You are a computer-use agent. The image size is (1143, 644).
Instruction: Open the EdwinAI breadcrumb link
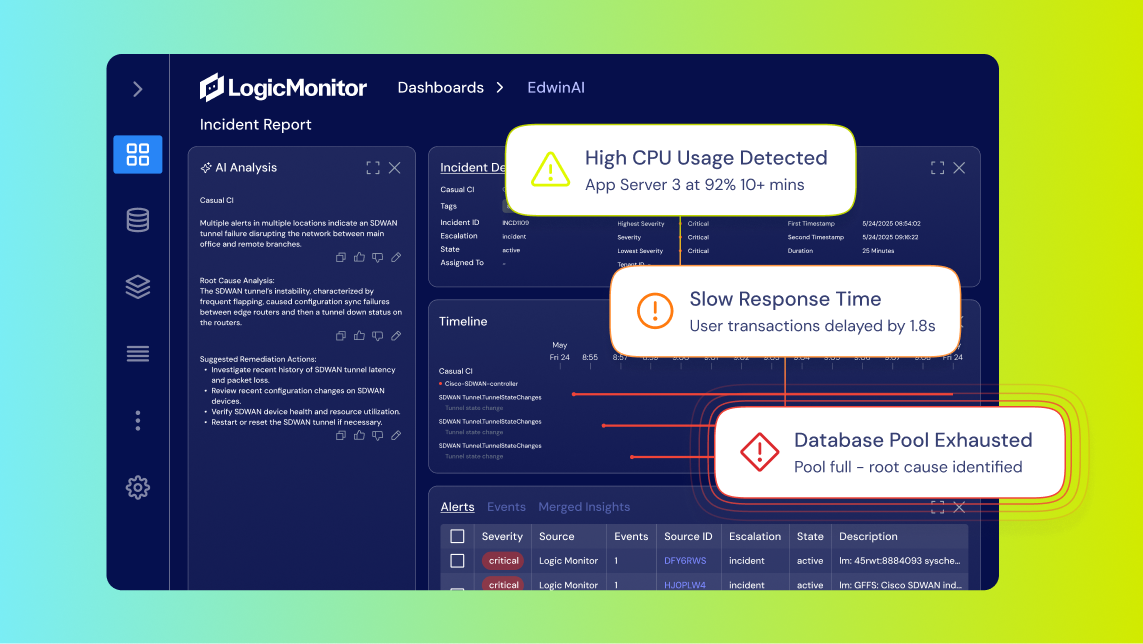556,88
